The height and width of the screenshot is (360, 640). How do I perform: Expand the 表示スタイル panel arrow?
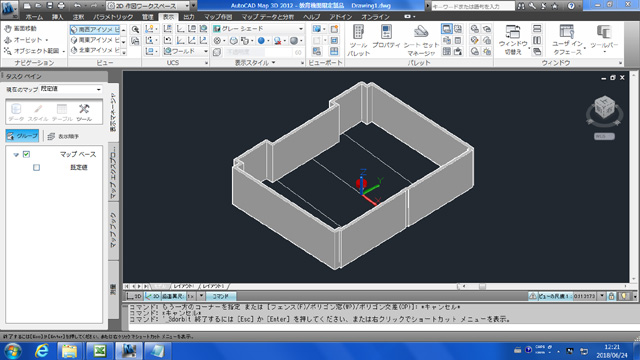click(x=273, y=63)
